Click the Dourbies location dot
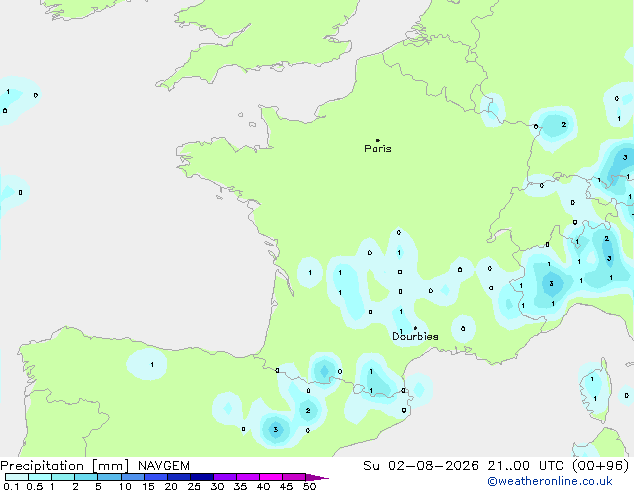634x490 pixels. (x=415, y=328)
